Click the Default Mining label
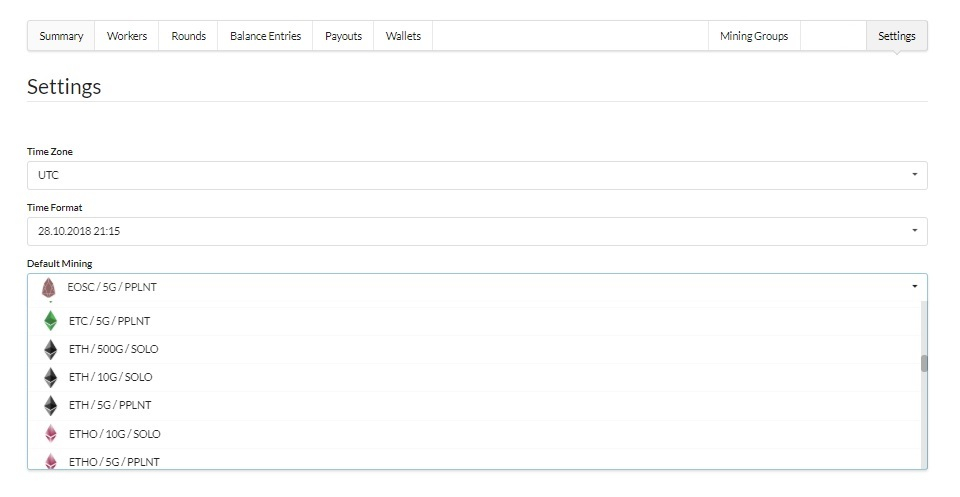Screen dimensions: 960x497 point(59,264)
